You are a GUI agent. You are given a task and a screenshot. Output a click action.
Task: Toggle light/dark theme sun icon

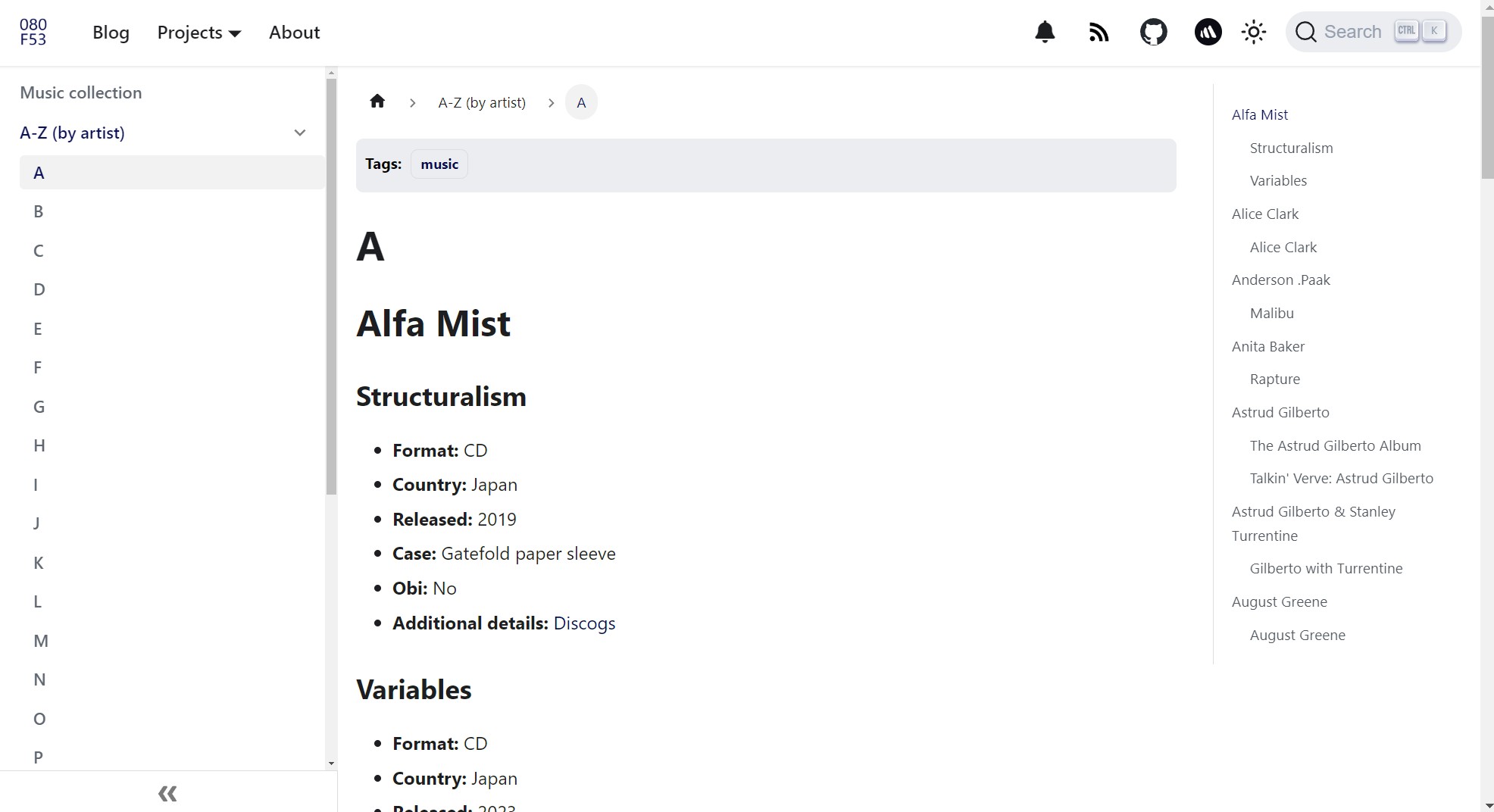tap(1254, 32)
